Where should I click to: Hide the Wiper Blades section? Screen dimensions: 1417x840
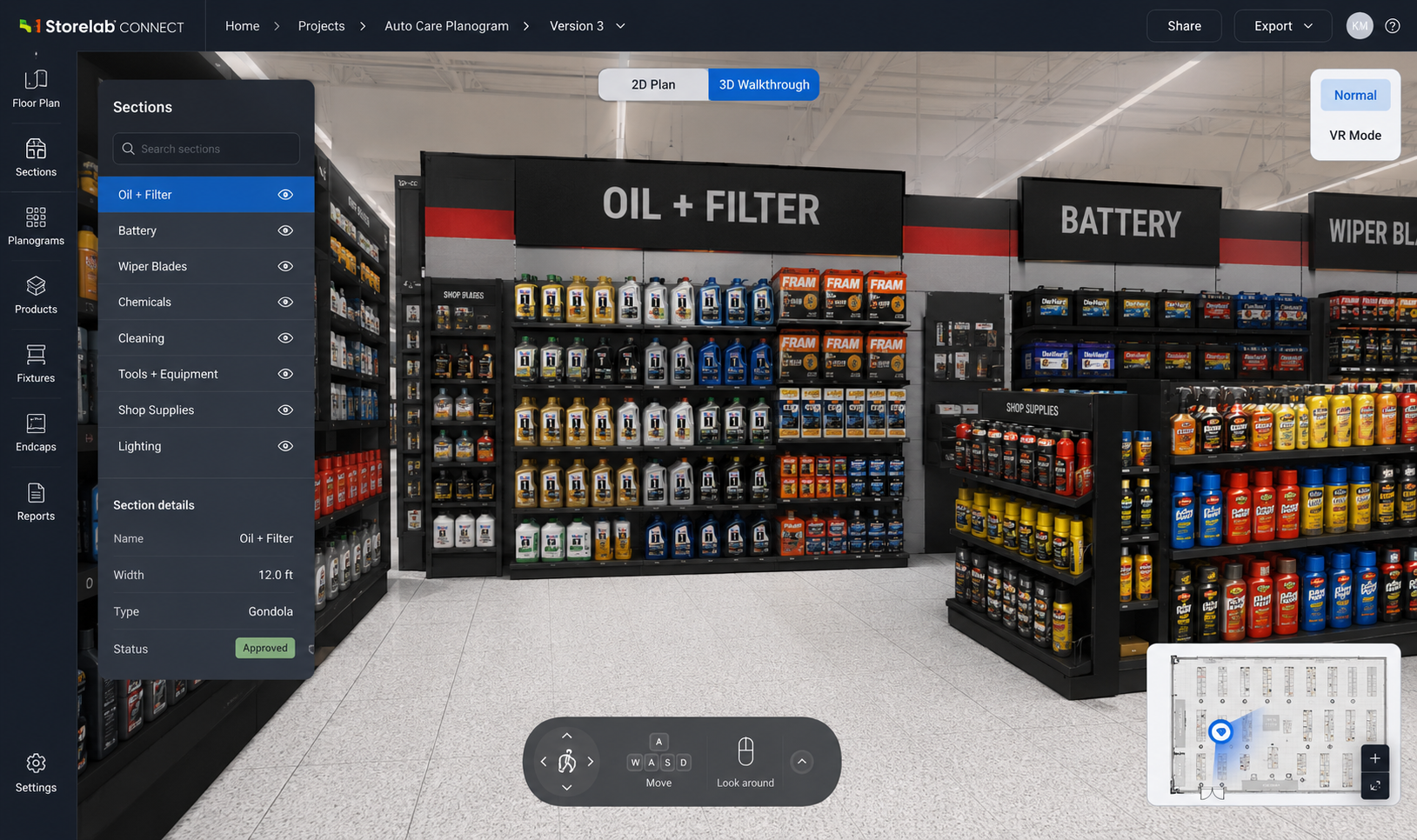click(x=285, y=266)
